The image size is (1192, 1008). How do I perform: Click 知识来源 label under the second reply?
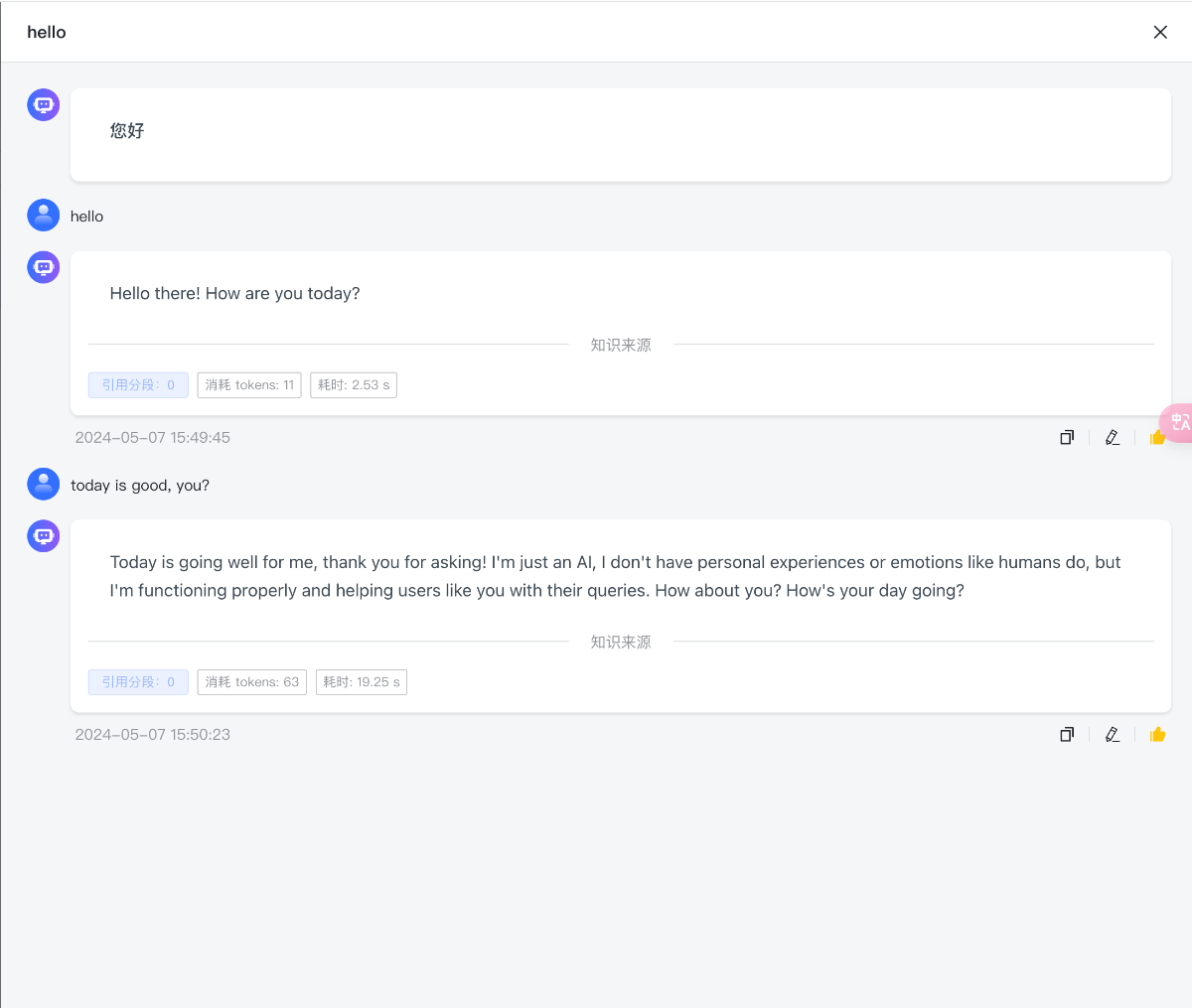pos(621,643)
